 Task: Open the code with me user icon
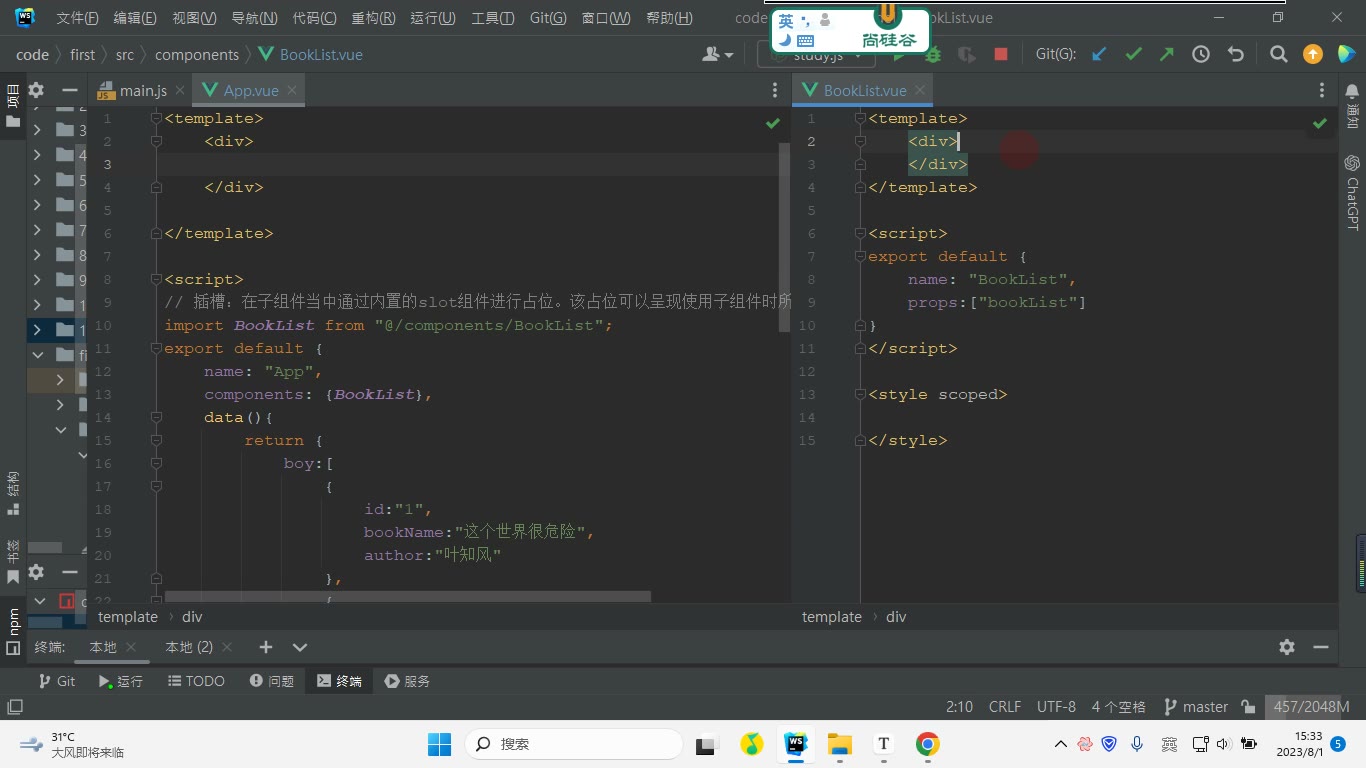[717, 54]
